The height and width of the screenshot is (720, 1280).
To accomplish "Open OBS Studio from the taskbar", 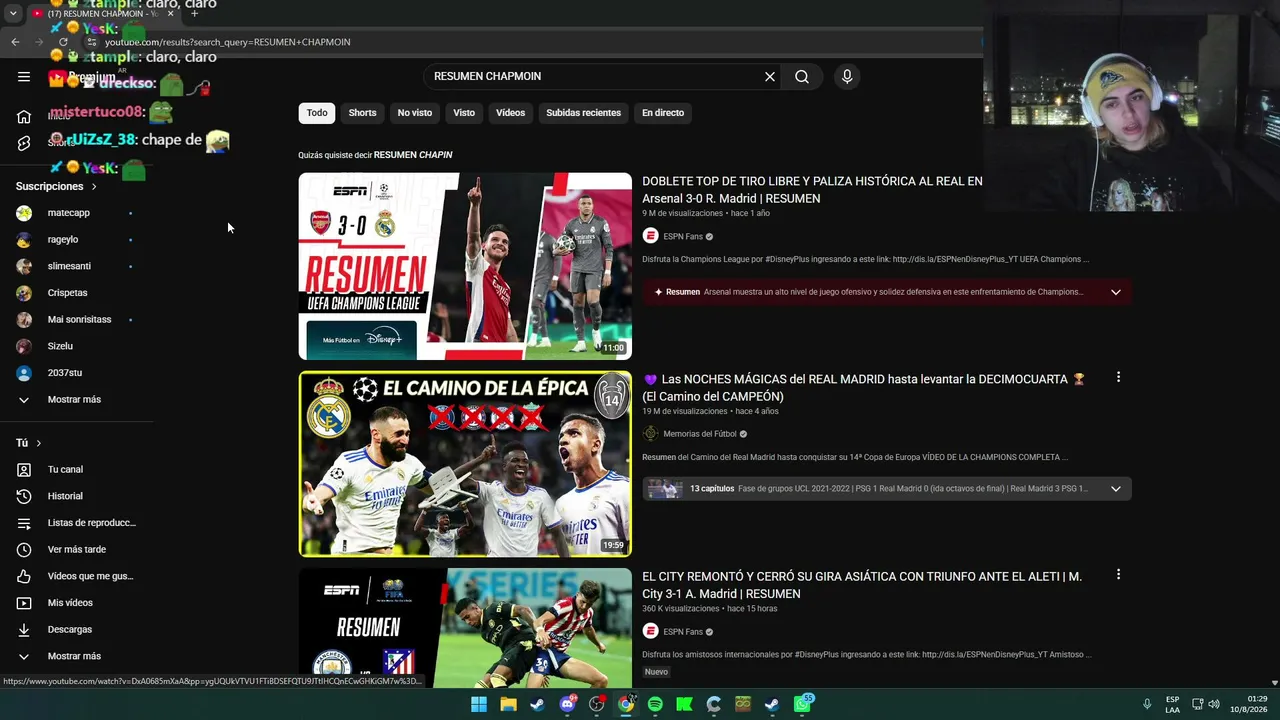I will (597, 704).
